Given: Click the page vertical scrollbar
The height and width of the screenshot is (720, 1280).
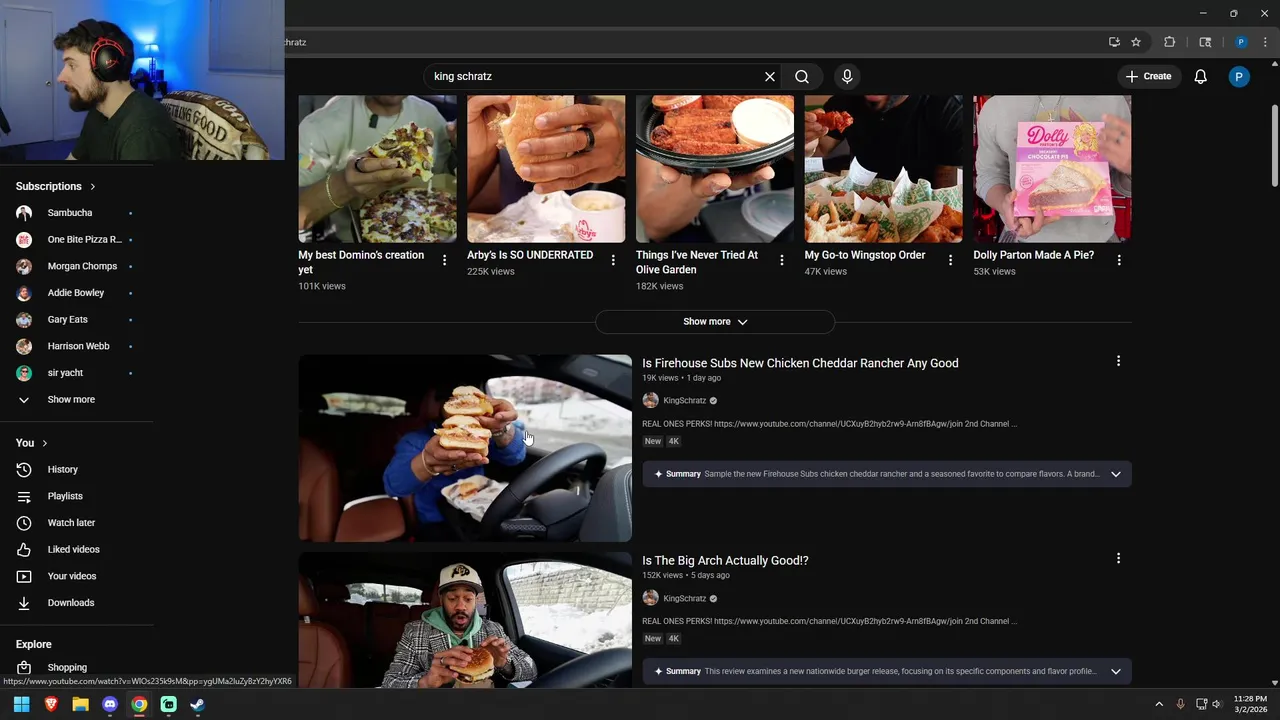Looking at the screenshot, I should pos(1274,145).
